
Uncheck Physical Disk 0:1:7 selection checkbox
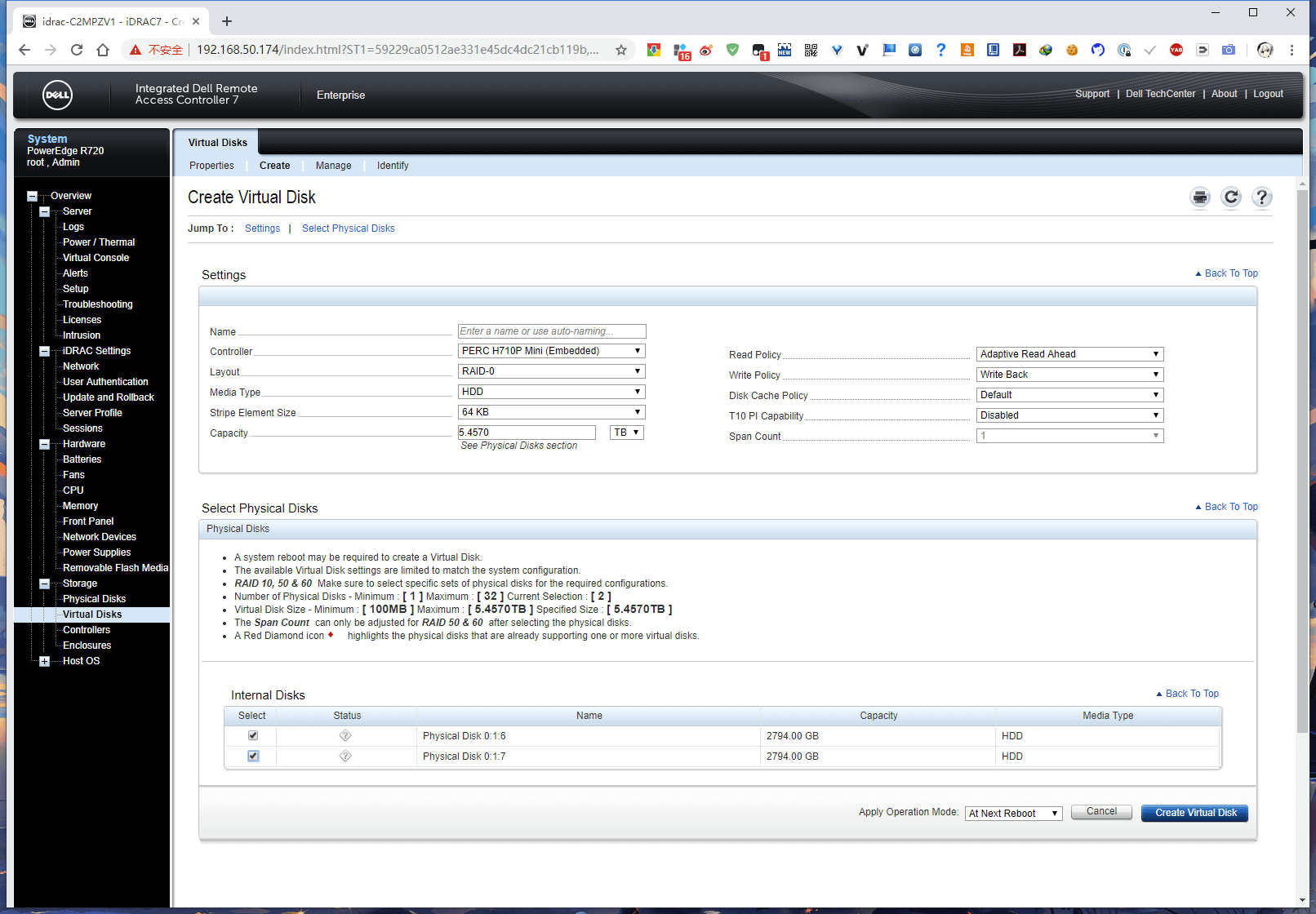(252, 756)
